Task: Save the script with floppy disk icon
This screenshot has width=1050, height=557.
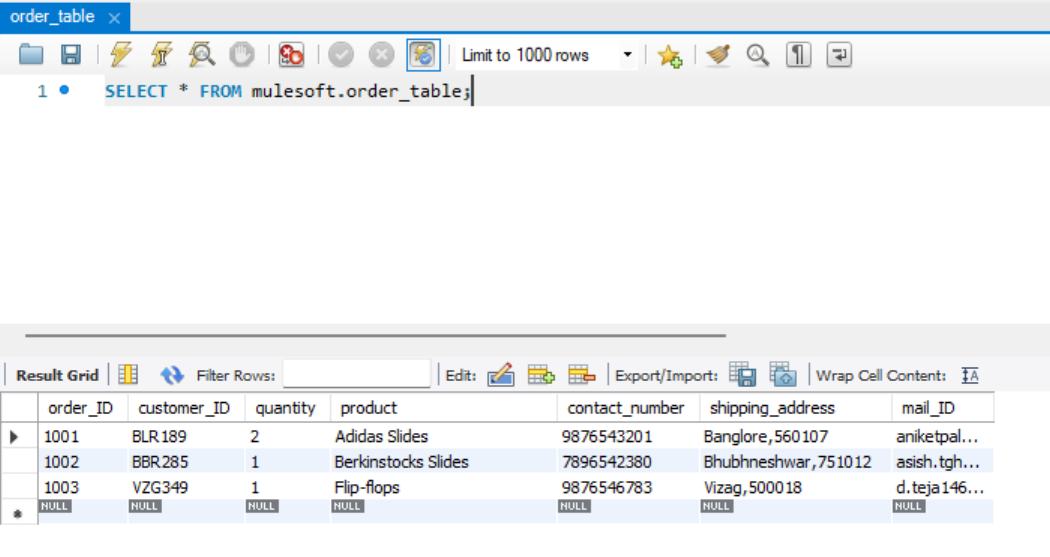Action: (x=71, y=55)
